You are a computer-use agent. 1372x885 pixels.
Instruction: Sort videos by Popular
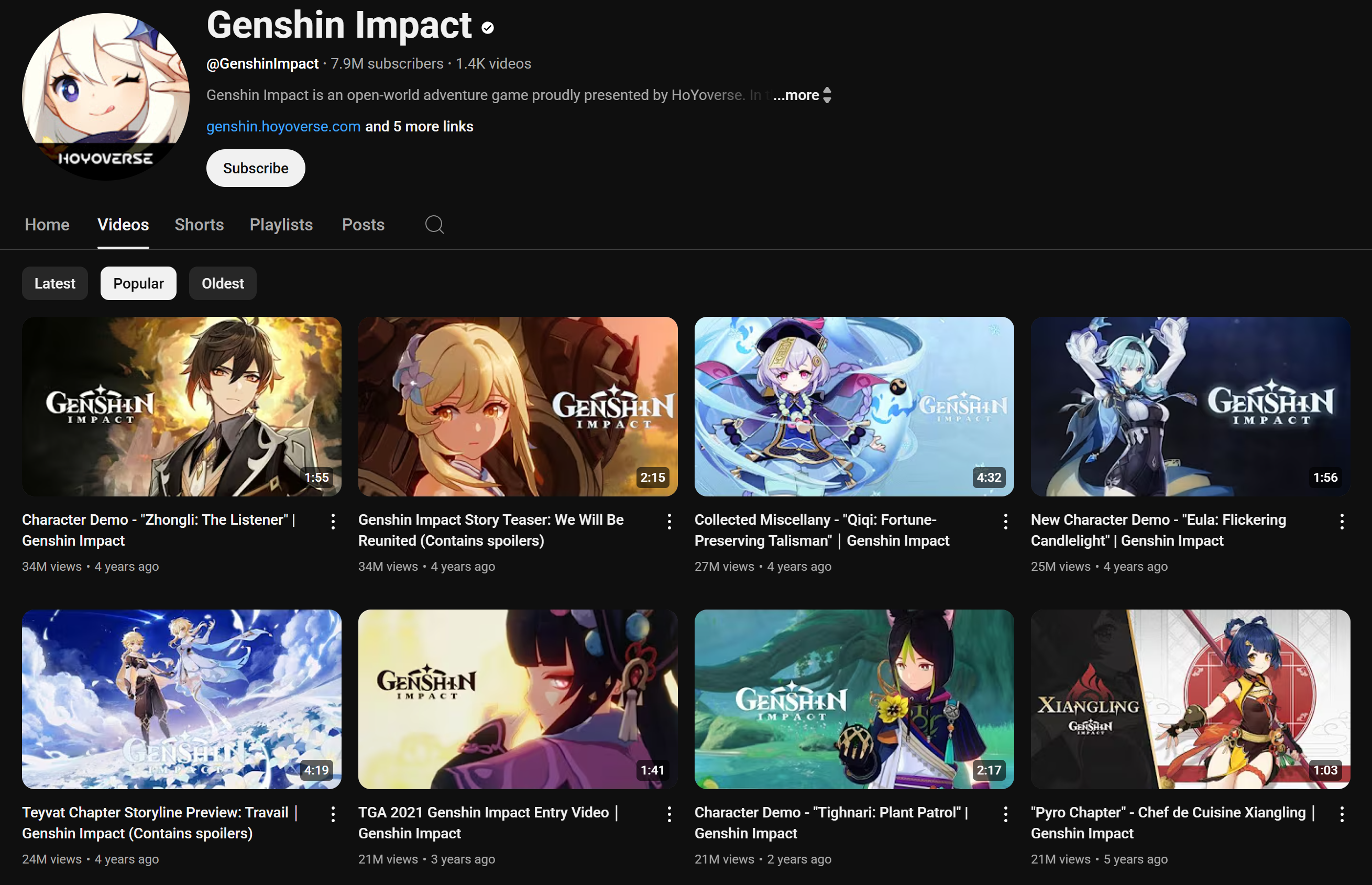138,283
